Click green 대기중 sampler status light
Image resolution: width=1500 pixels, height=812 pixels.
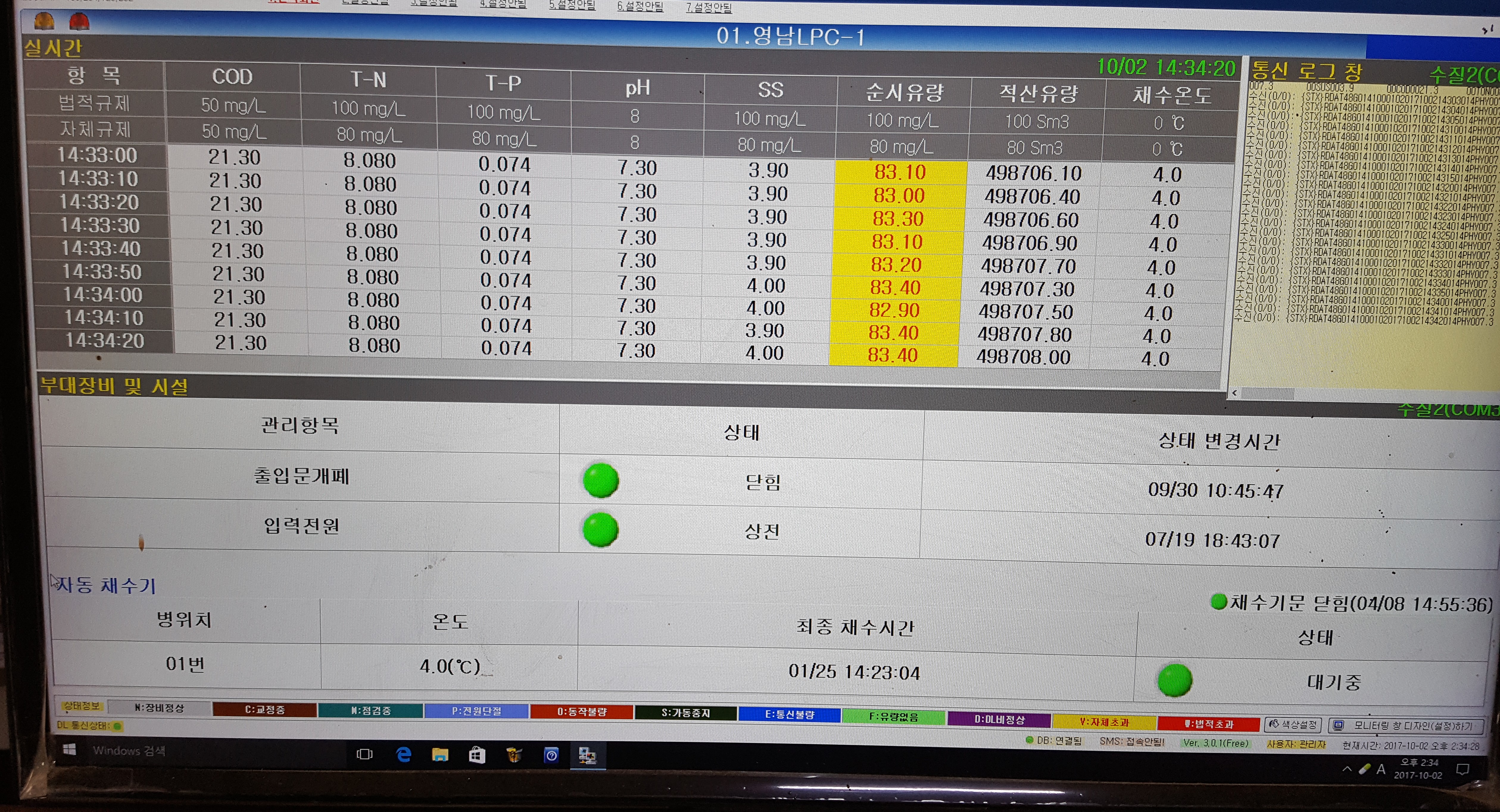(1175, 680)
